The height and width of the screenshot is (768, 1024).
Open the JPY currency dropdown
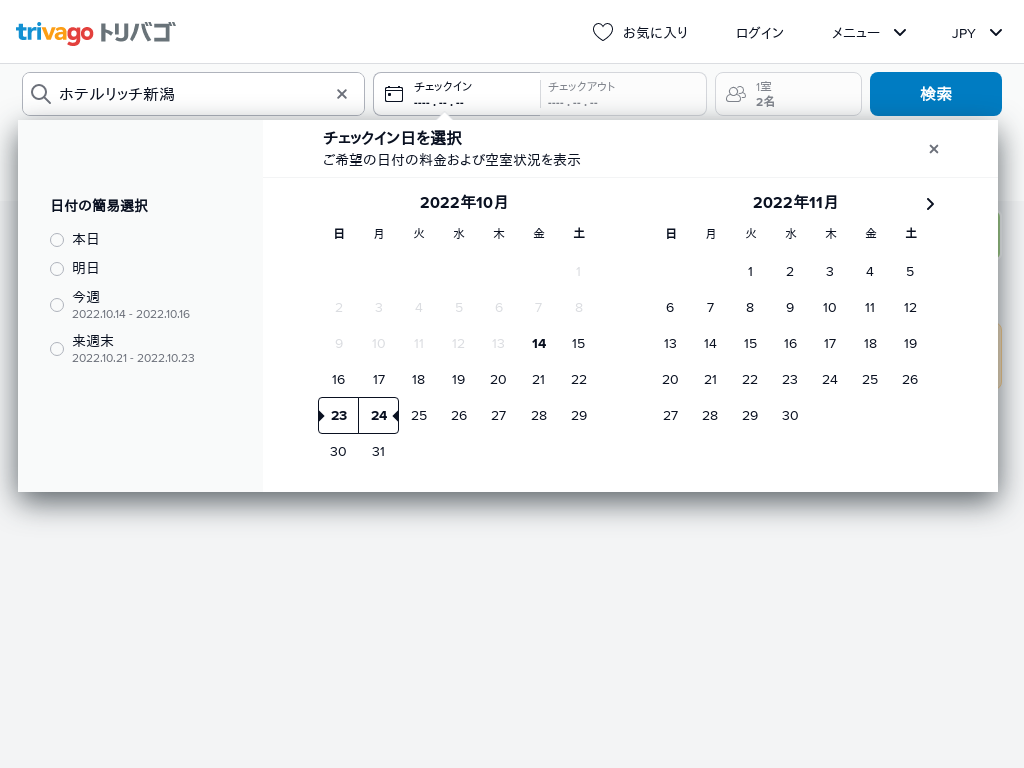976,32
